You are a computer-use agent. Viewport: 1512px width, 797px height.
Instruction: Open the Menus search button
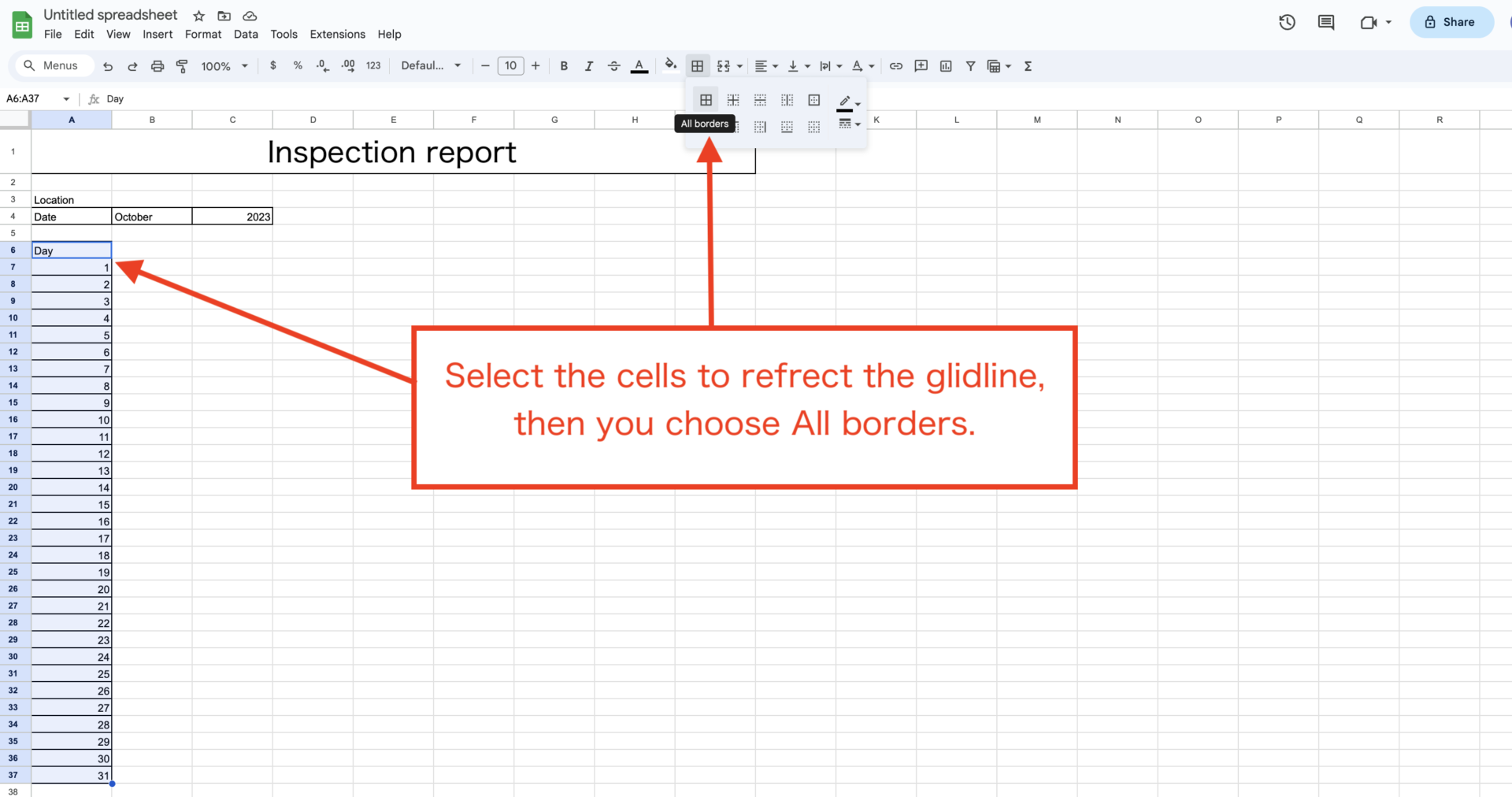53,65
